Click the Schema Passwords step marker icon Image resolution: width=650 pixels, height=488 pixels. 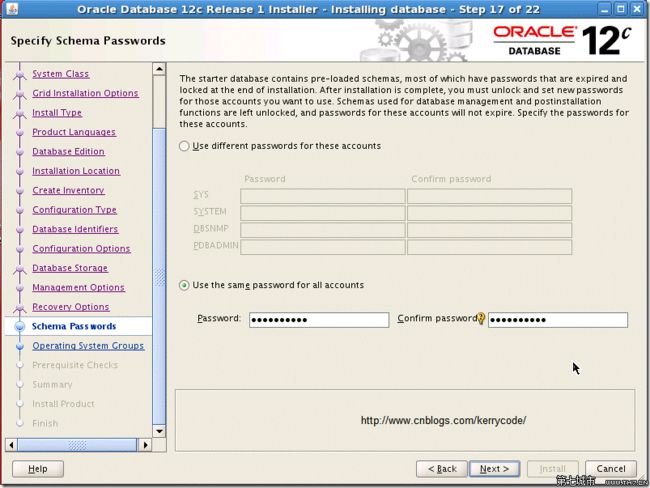(x=19, y=327)
